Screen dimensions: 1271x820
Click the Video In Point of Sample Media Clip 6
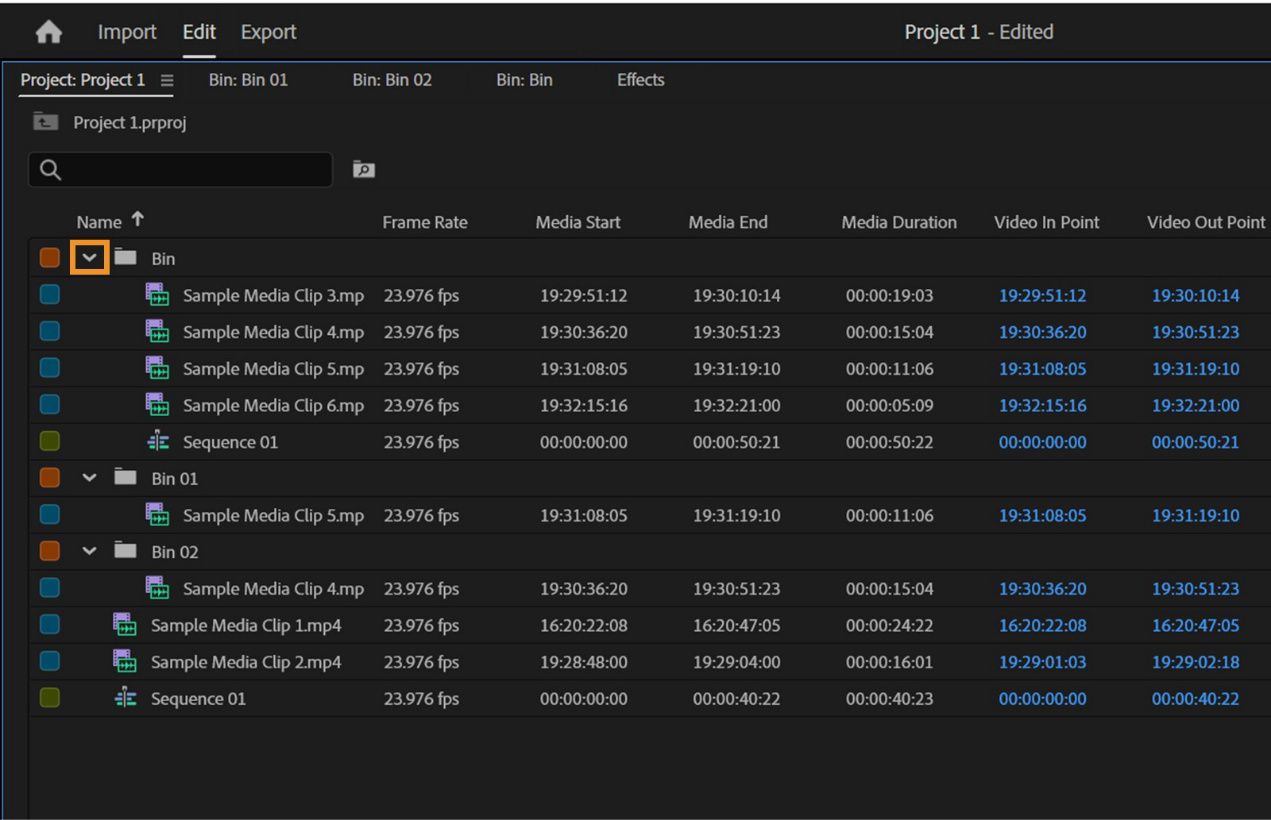(x=1042, y=406)
